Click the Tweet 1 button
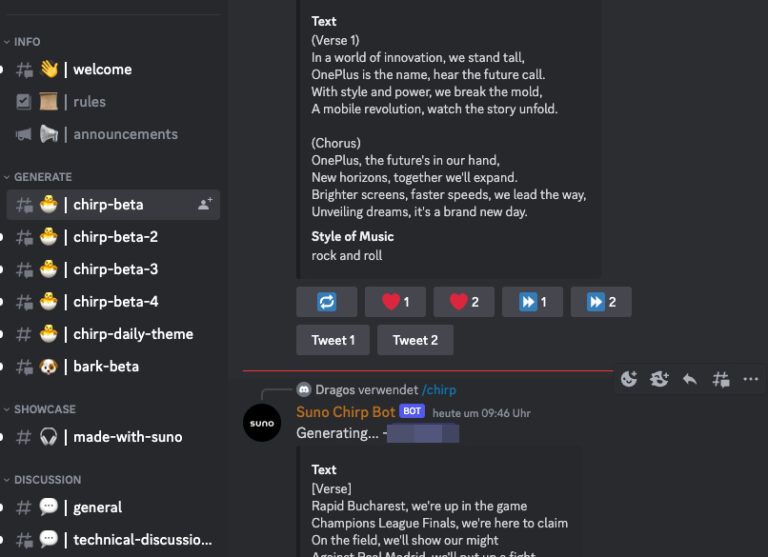This screenshot has height=557, width=768. tap(333, 340)
